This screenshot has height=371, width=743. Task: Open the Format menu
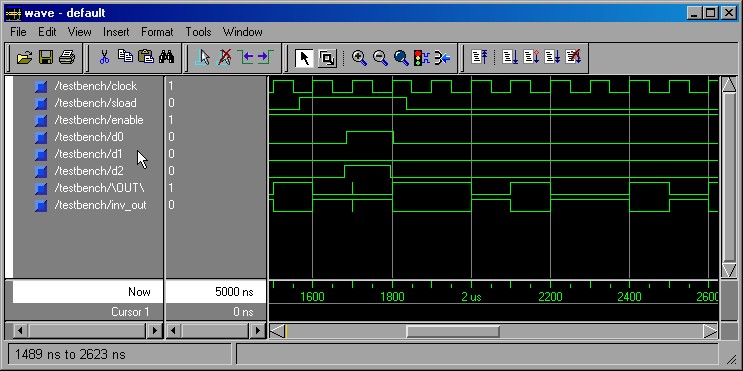click(157, 32)
